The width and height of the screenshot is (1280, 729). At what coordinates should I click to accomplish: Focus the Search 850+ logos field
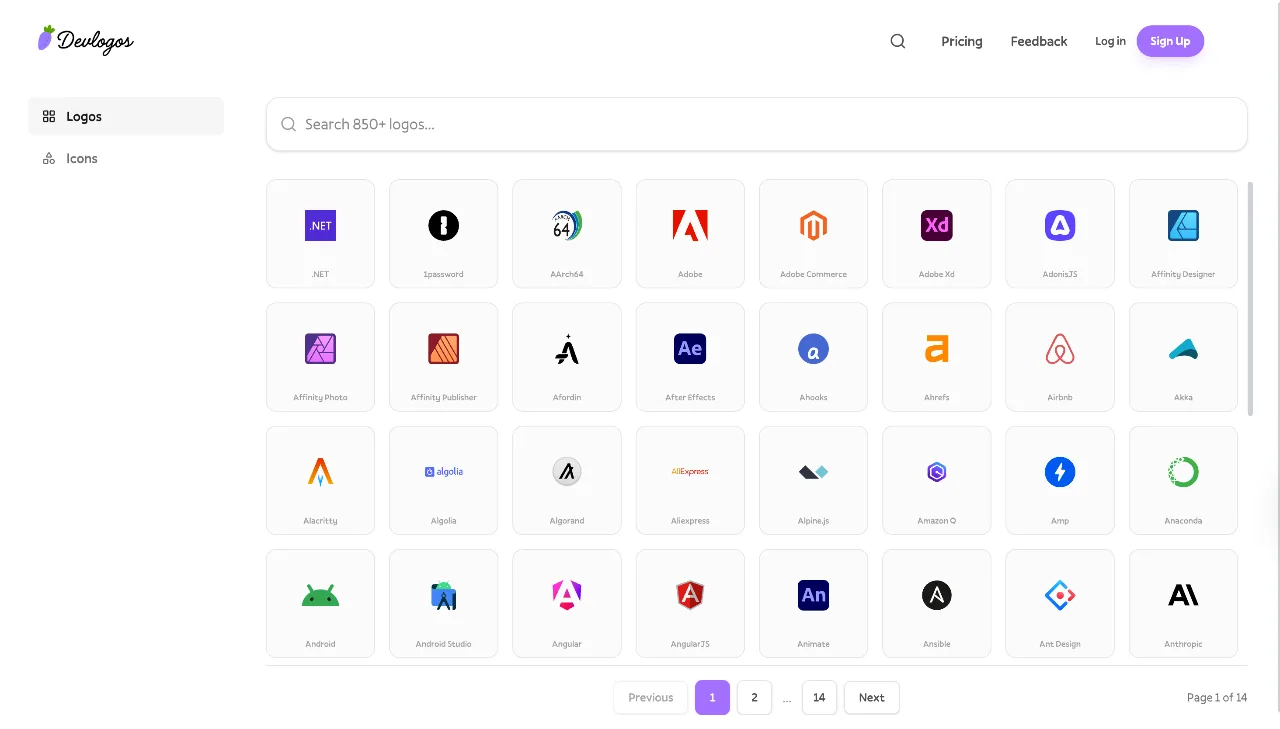pos(757,124)
